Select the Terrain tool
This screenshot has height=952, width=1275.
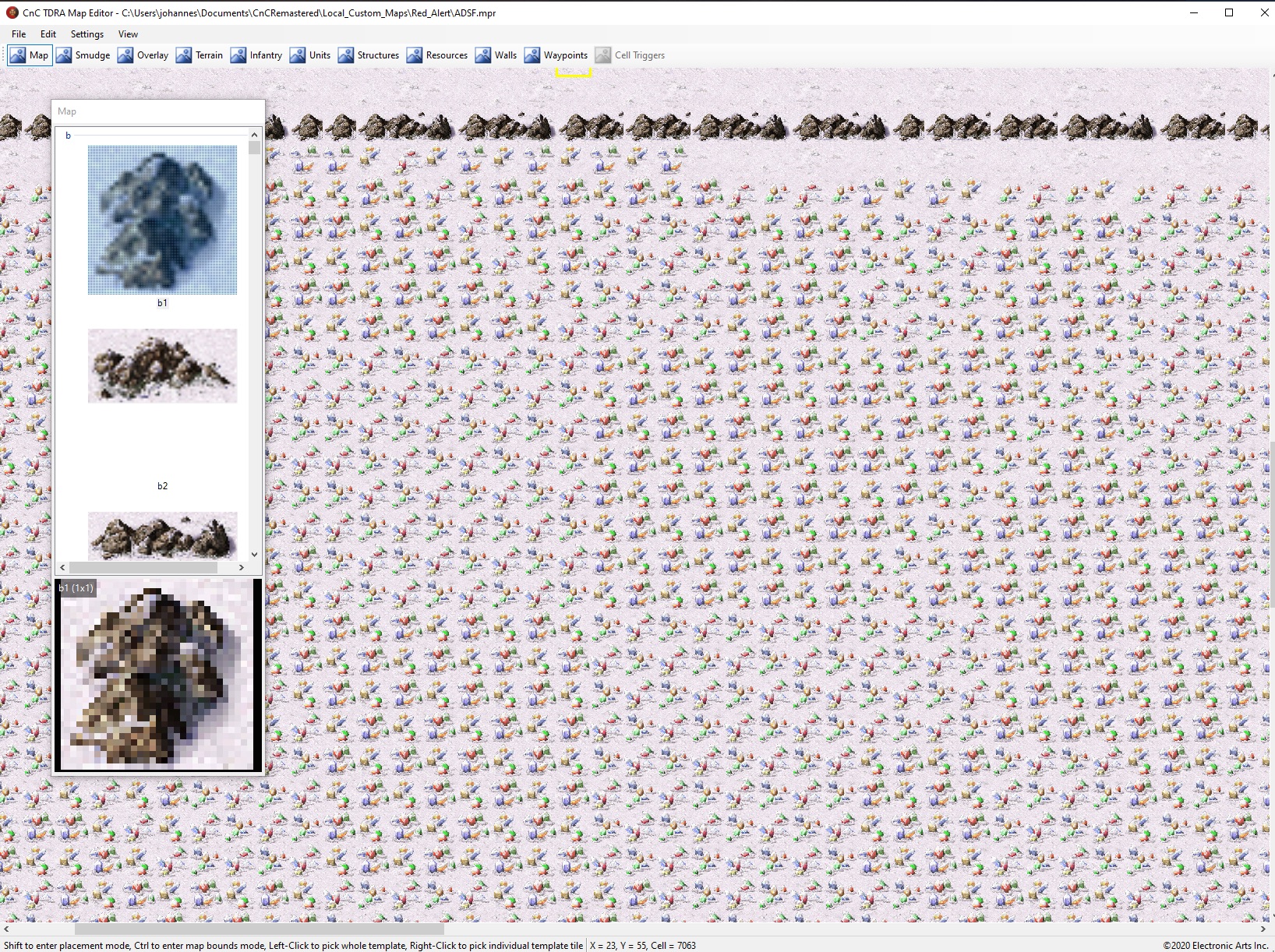point(200,55)
